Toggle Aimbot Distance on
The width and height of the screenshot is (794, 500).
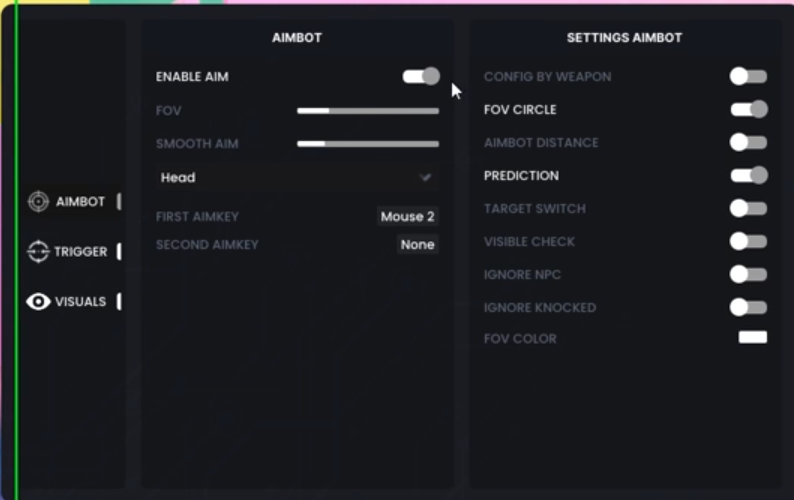coord(748,142)
